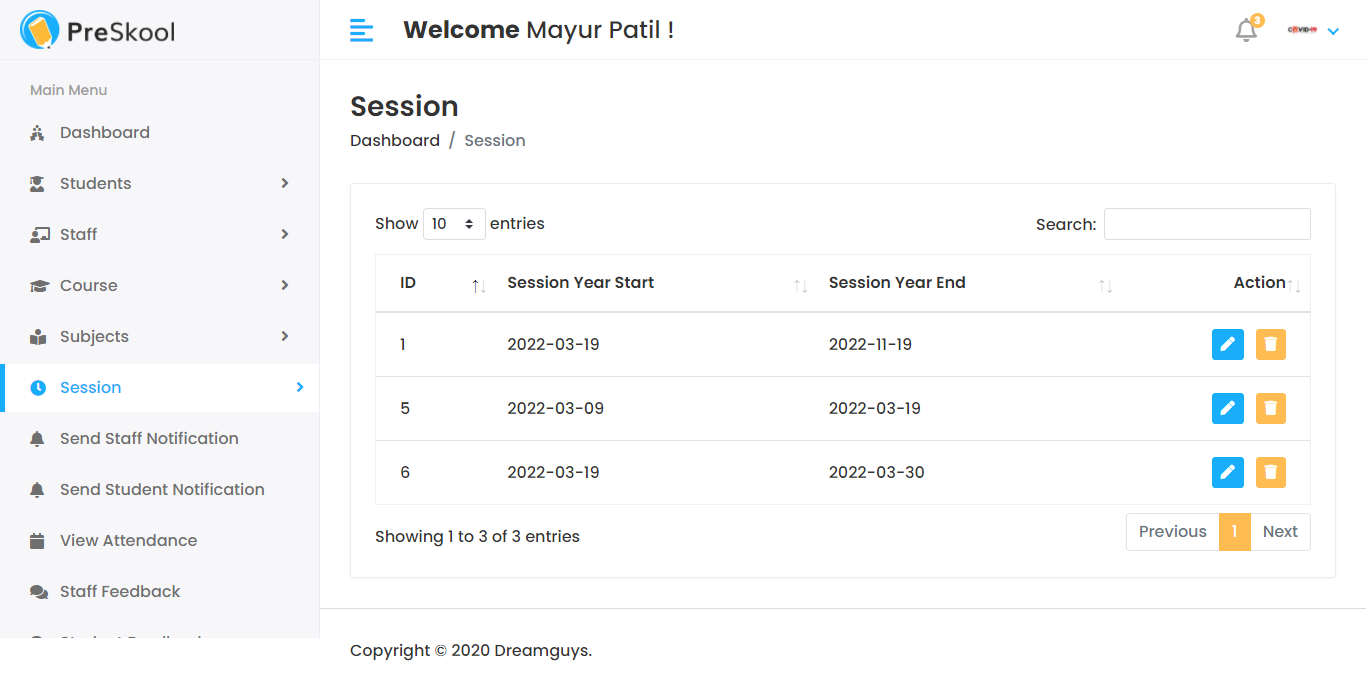Open the Show entries count dropdown

[454, 223]
